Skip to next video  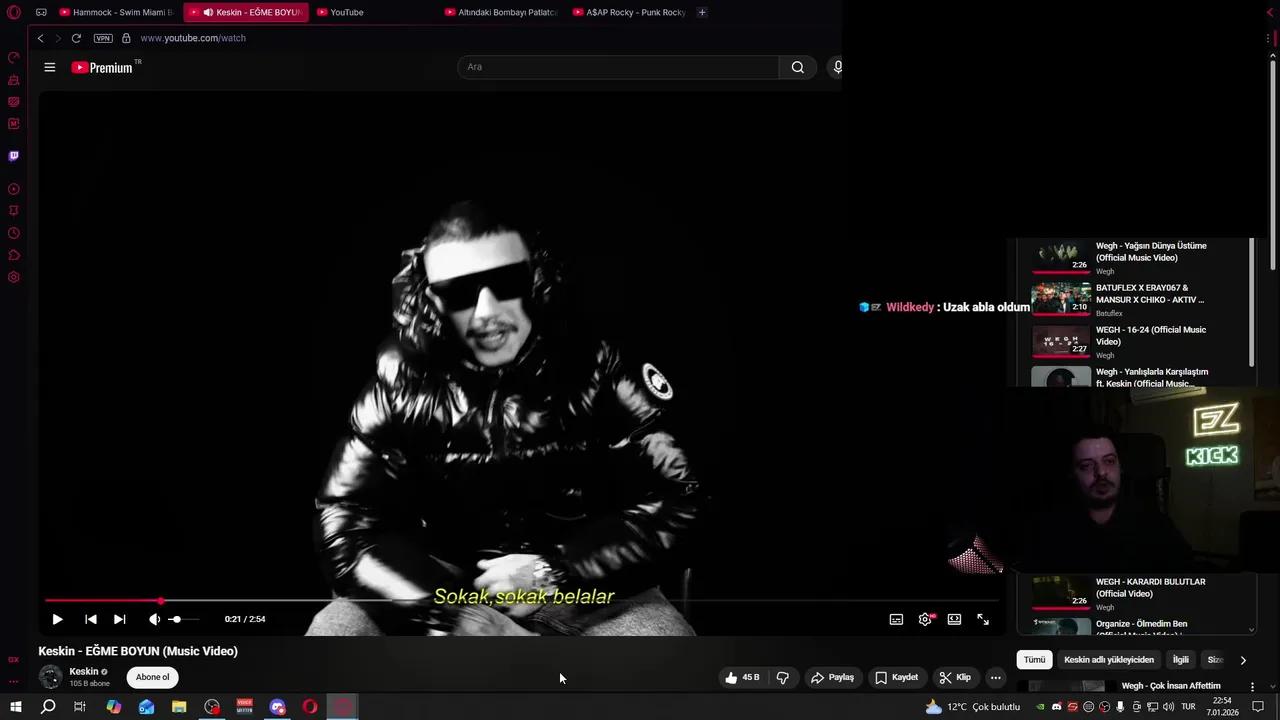point(119,619)
